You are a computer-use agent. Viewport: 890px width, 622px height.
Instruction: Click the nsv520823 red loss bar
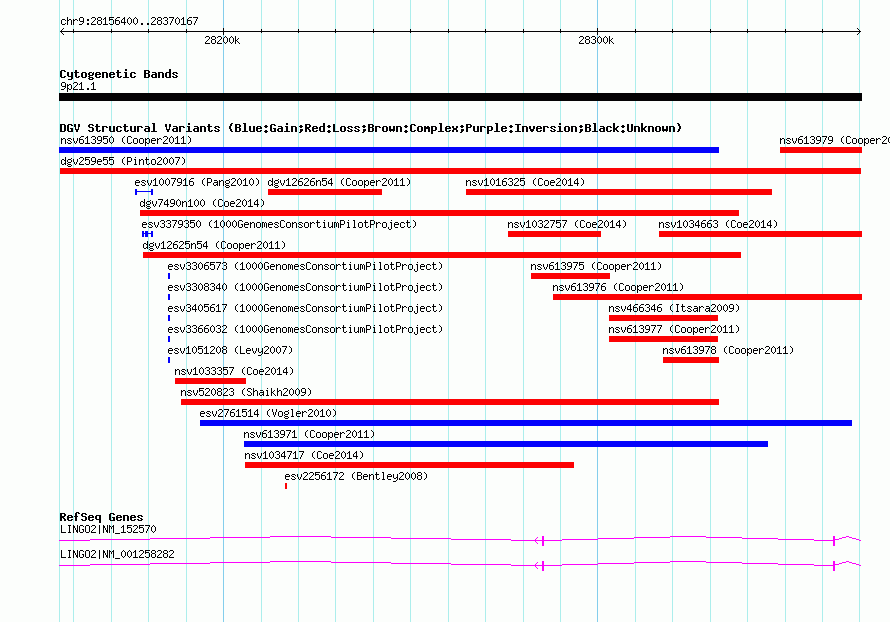coord(450,402)
